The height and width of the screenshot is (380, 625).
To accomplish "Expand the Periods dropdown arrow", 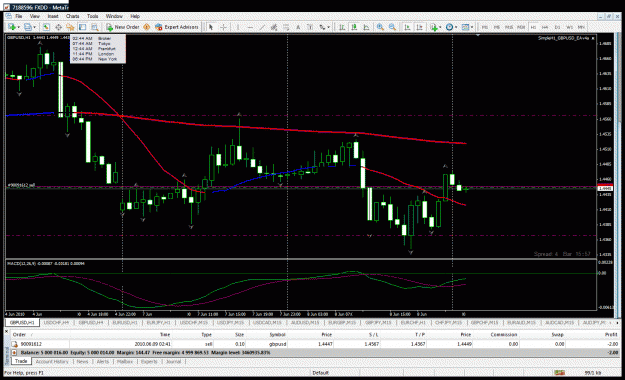I will pos(456,27).
